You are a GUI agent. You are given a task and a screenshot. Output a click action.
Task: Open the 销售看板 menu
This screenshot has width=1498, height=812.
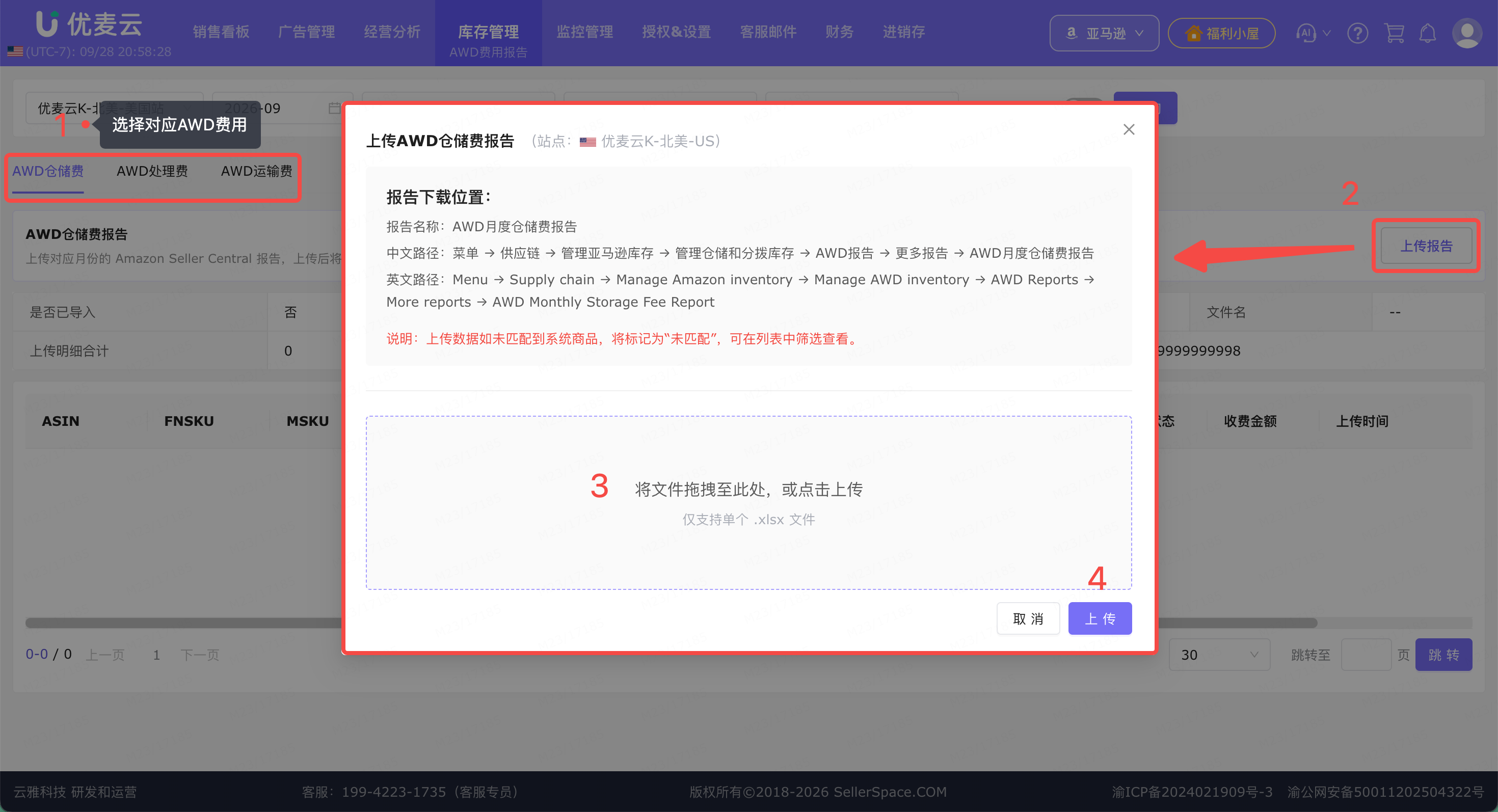point(221,32)
